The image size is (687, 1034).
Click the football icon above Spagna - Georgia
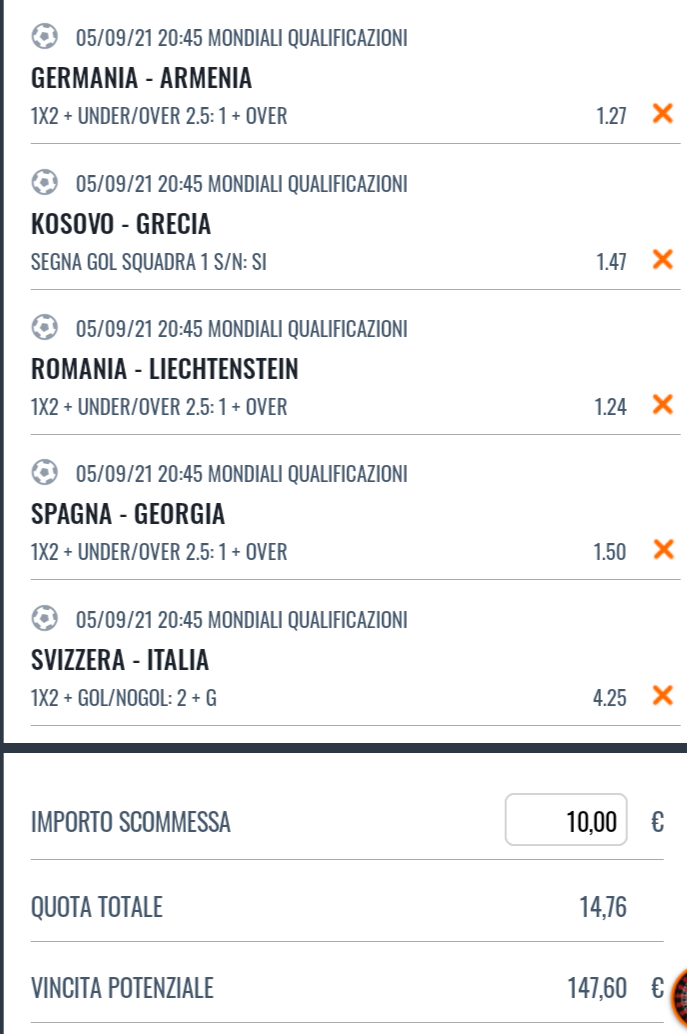point(45,472)
